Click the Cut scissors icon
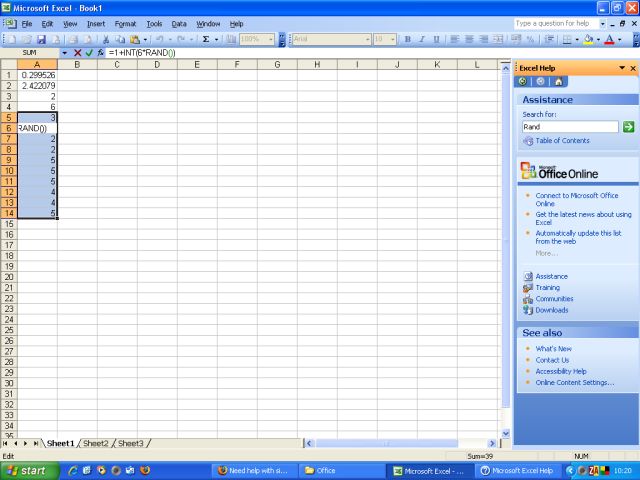Image resolution: width=640 pixels, height=480 pixels. coord(106,39)
